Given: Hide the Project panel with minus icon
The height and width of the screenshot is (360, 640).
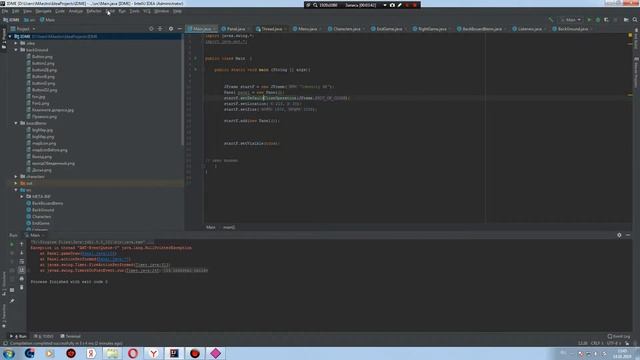Looking at the screenshot, I should pyautogui.click(x=180, y=29).
